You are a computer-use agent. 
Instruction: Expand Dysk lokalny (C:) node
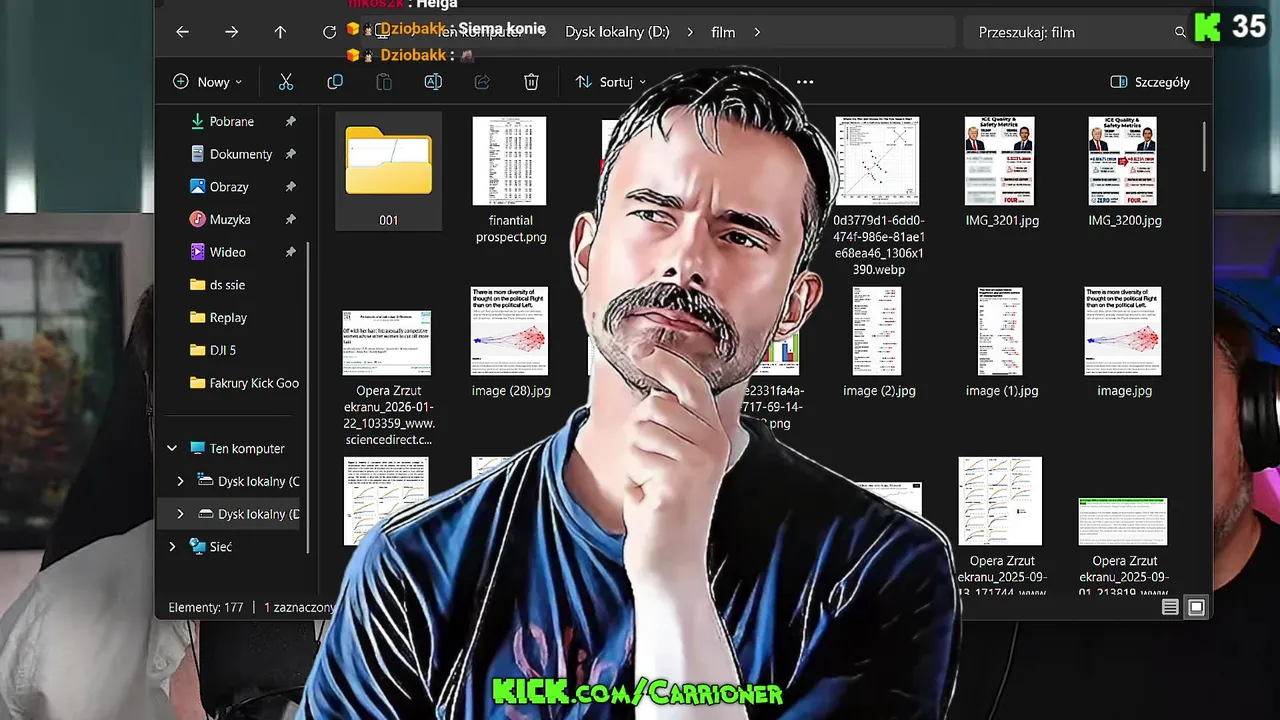(180, 481)
